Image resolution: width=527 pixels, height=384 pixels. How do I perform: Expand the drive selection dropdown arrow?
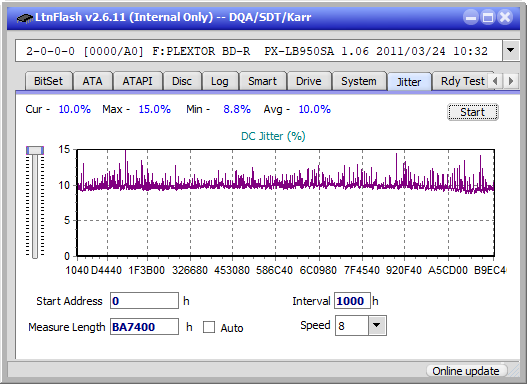511,51
